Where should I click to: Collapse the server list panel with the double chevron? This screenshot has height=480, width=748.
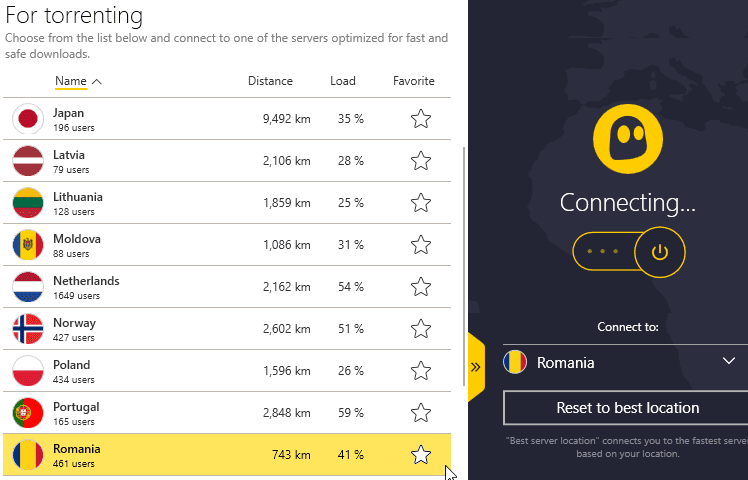click(x=476, y=367)
